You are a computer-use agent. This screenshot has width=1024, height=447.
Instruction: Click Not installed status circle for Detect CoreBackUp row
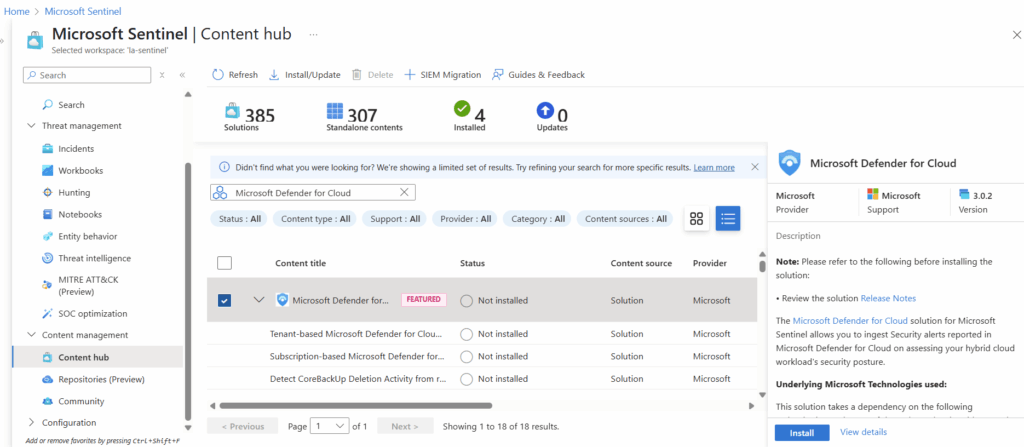pos(466,379)
